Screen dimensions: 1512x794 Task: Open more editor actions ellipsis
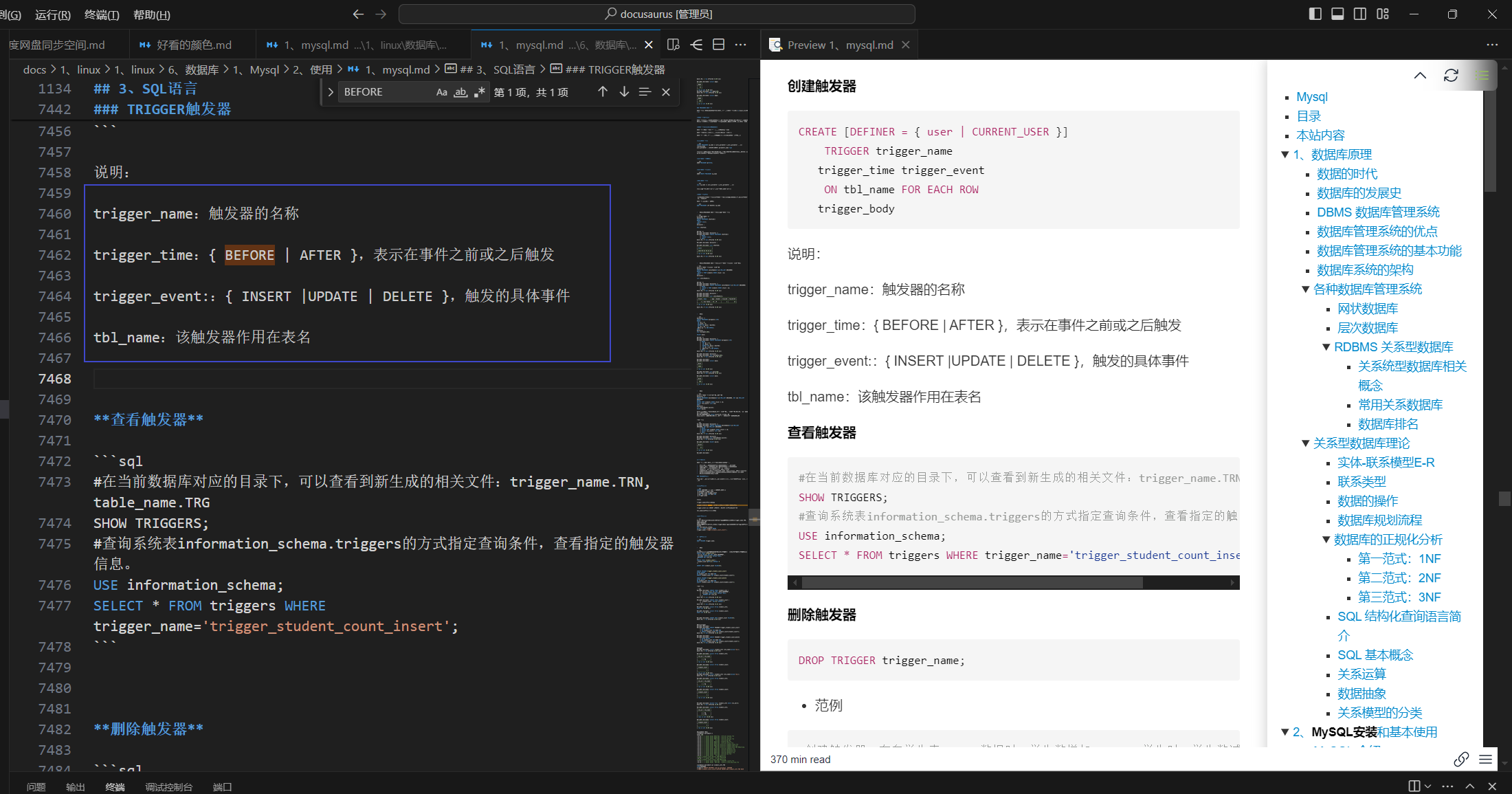[x=741, y=45]
